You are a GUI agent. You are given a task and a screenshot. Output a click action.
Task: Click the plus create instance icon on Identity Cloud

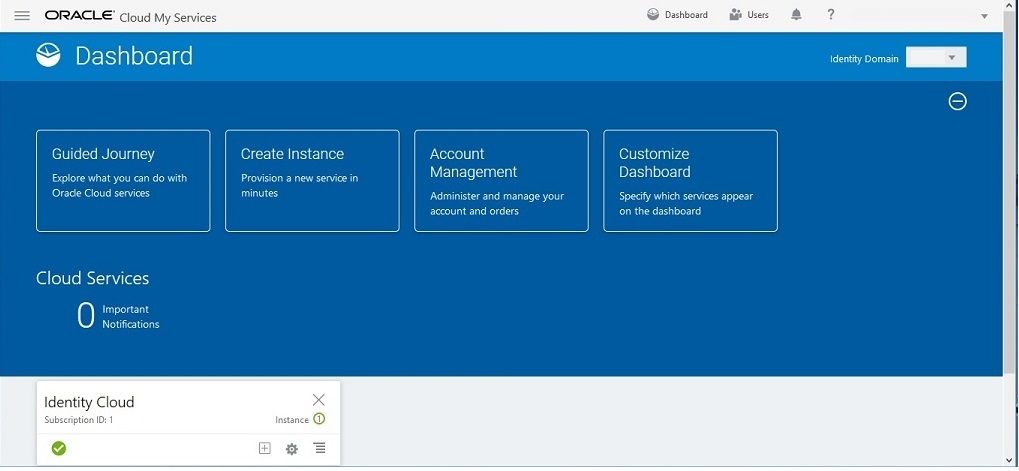click(x=264, y=448)
